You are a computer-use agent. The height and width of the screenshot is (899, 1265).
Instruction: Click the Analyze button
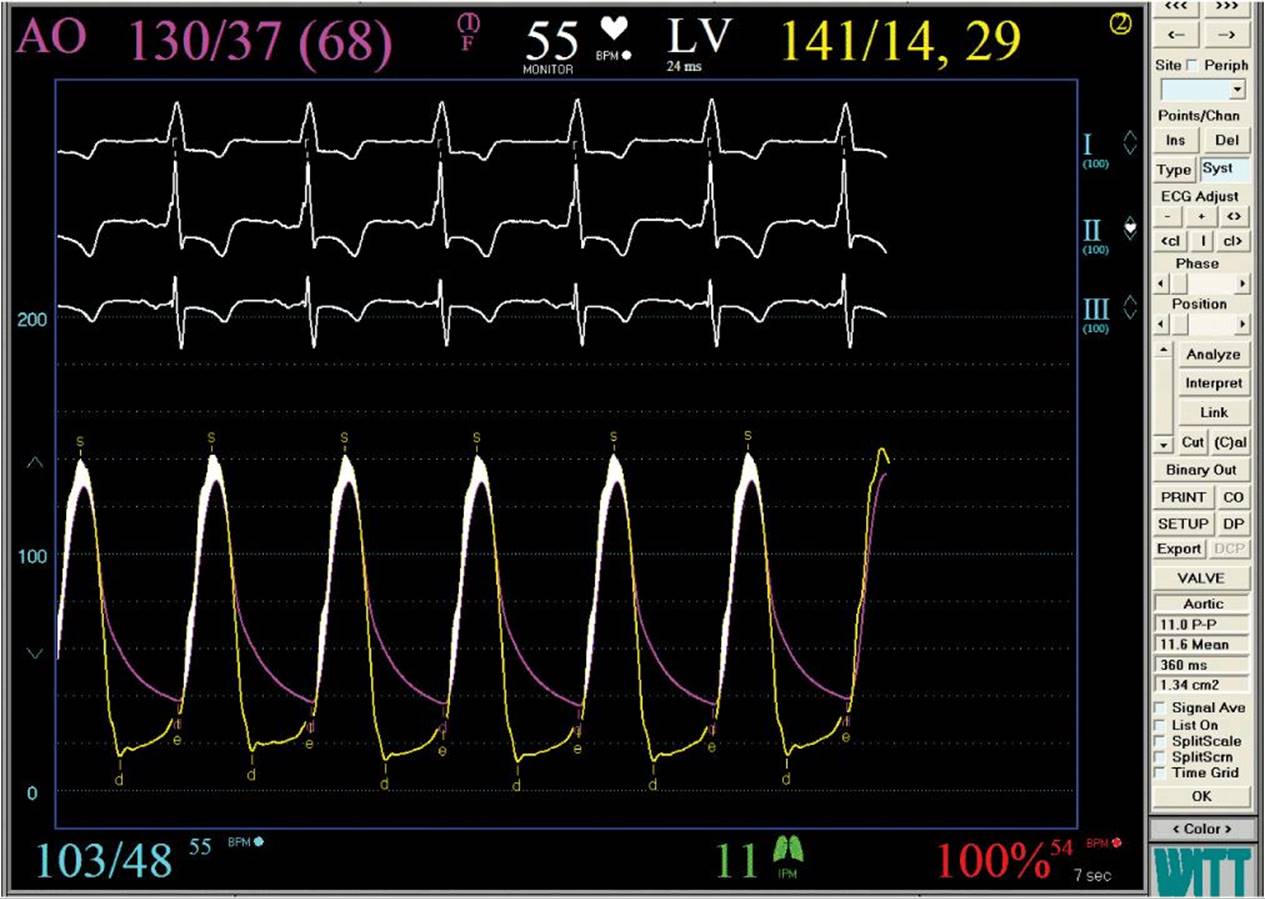click(x=1213, y=354)
